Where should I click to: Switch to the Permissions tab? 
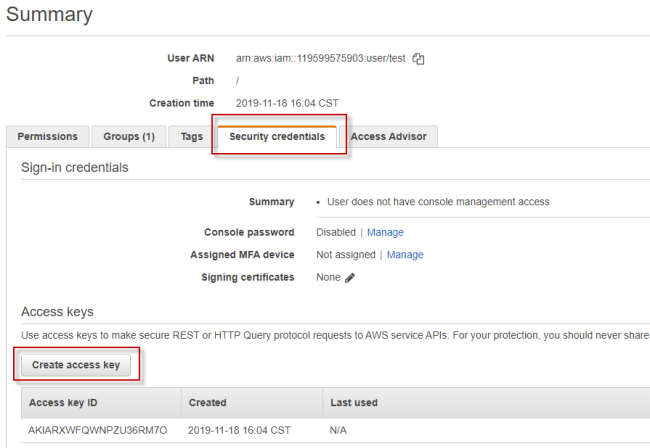click(47, 137)
